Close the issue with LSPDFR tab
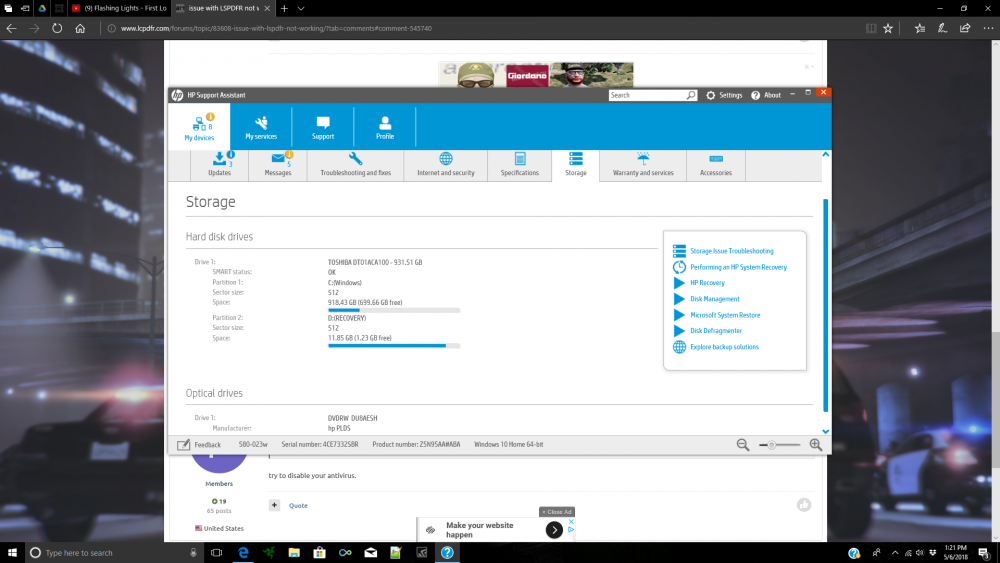This screenshot has width=1000, height=563. [x=267, y=8]
